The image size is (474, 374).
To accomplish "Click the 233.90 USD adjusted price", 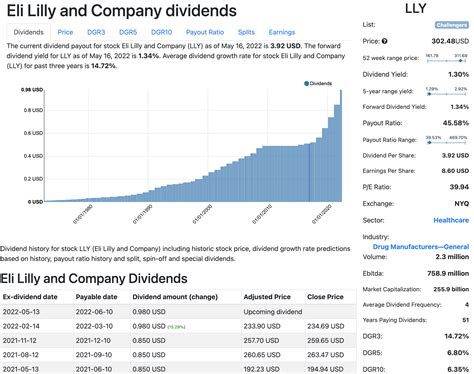I will tap(262, 326).
